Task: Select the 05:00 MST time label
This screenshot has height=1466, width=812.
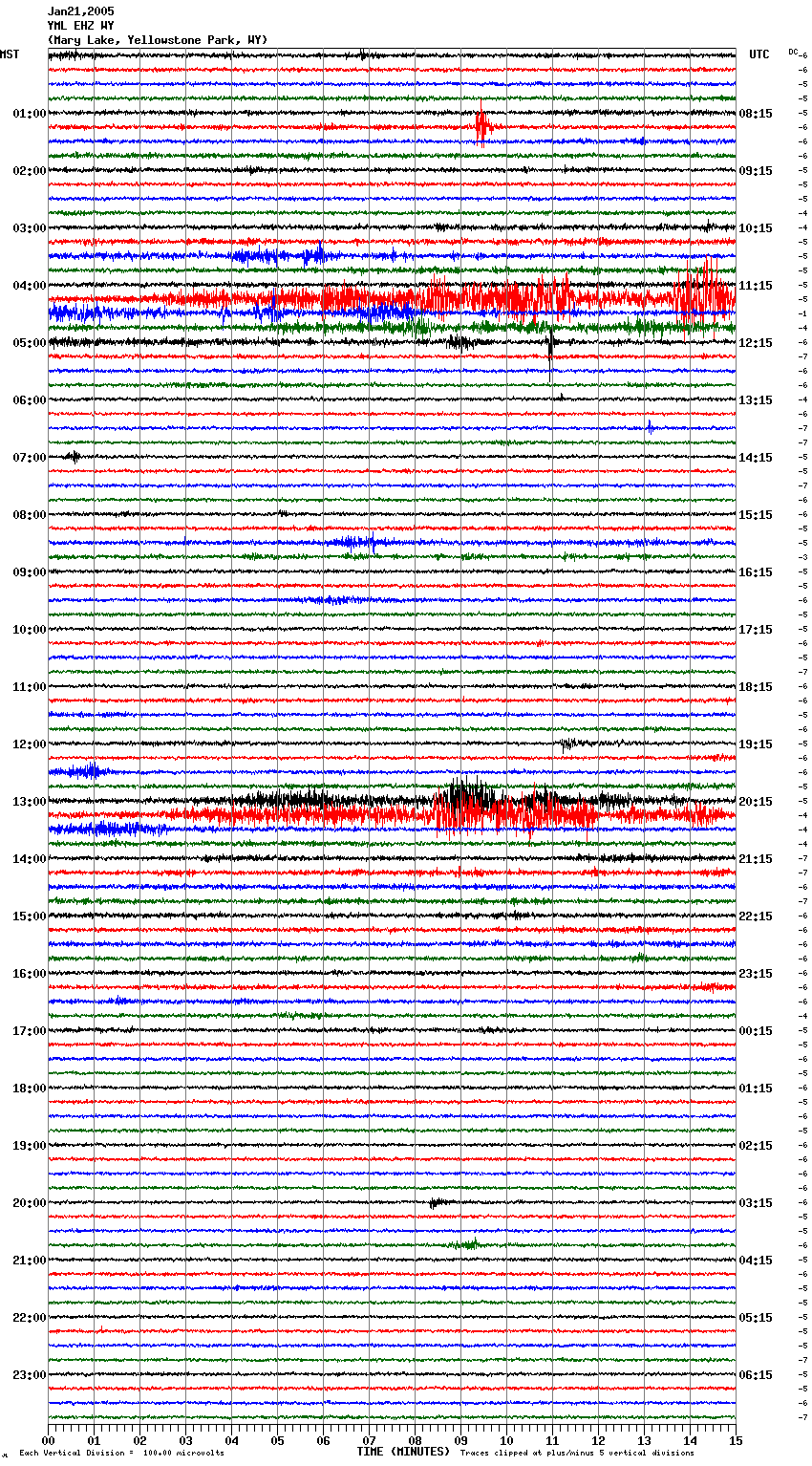Action: [x=30, y=343]
